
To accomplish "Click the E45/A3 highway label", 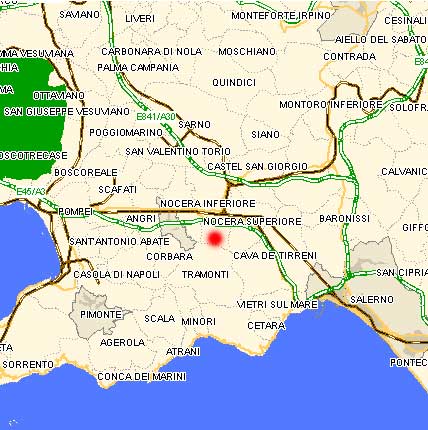I will pos(31,192).
